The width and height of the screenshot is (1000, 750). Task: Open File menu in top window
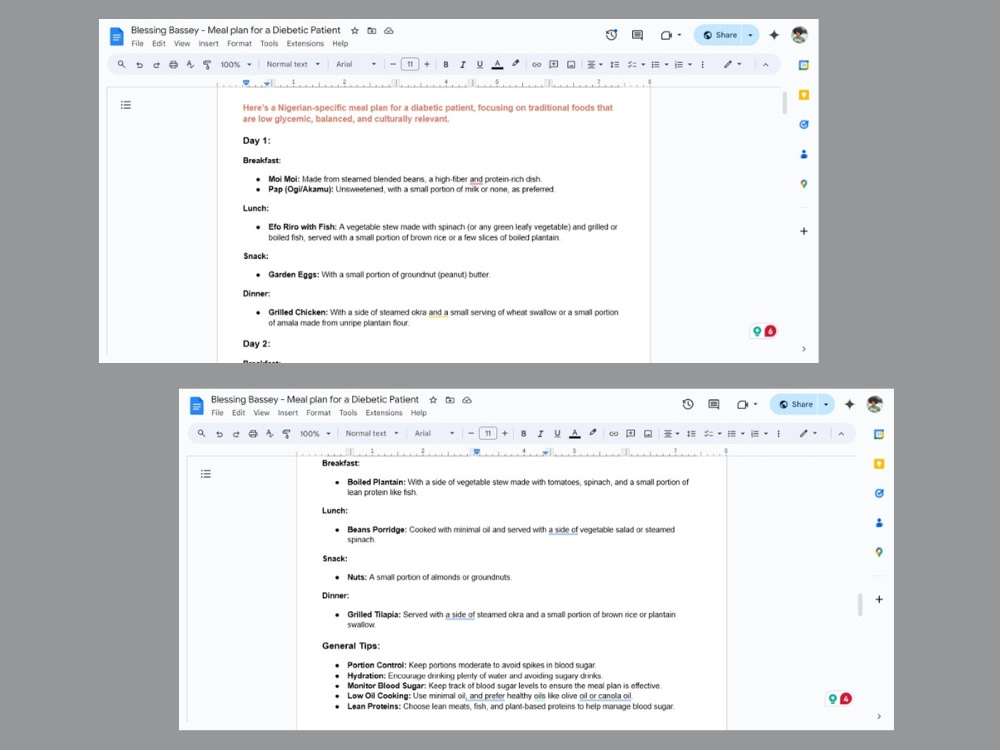pos(137,43)
